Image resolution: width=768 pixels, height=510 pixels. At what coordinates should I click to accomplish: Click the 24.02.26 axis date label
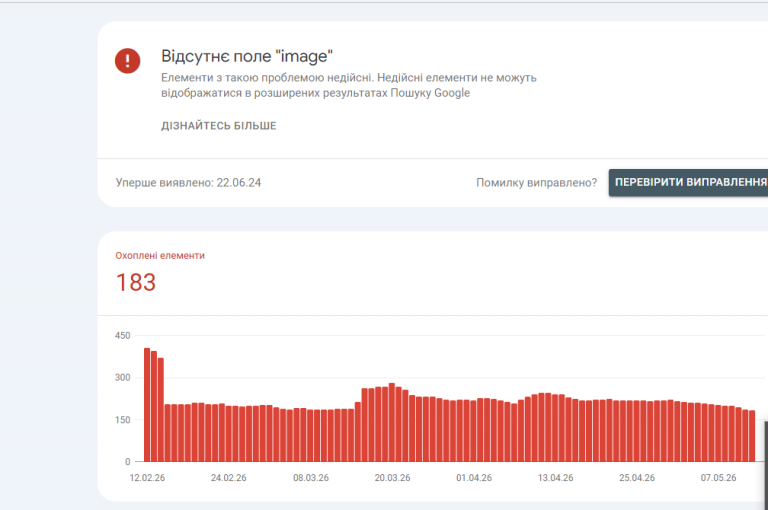(228, 478)
